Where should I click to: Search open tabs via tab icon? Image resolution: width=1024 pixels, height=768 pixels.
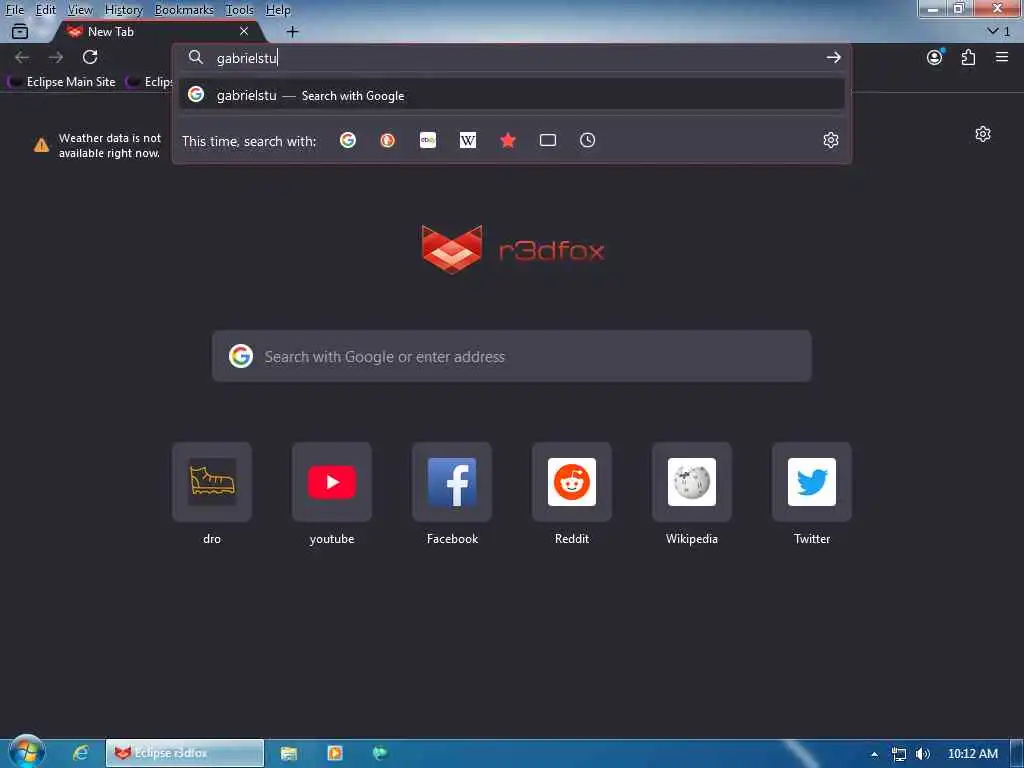[x=548, y=140]
